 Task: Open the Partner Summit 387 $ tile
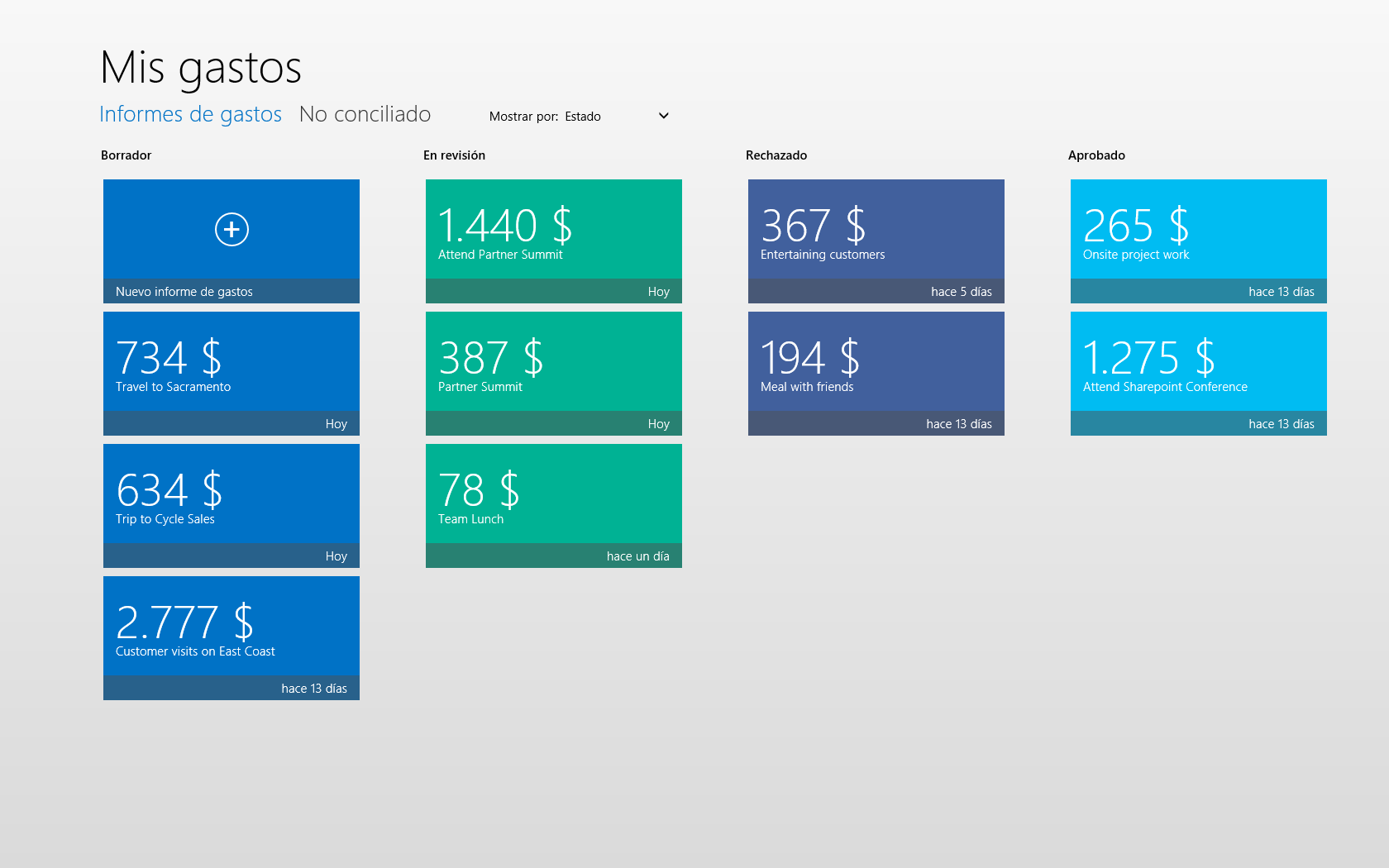pyautogui.click(x=554, y=374)
